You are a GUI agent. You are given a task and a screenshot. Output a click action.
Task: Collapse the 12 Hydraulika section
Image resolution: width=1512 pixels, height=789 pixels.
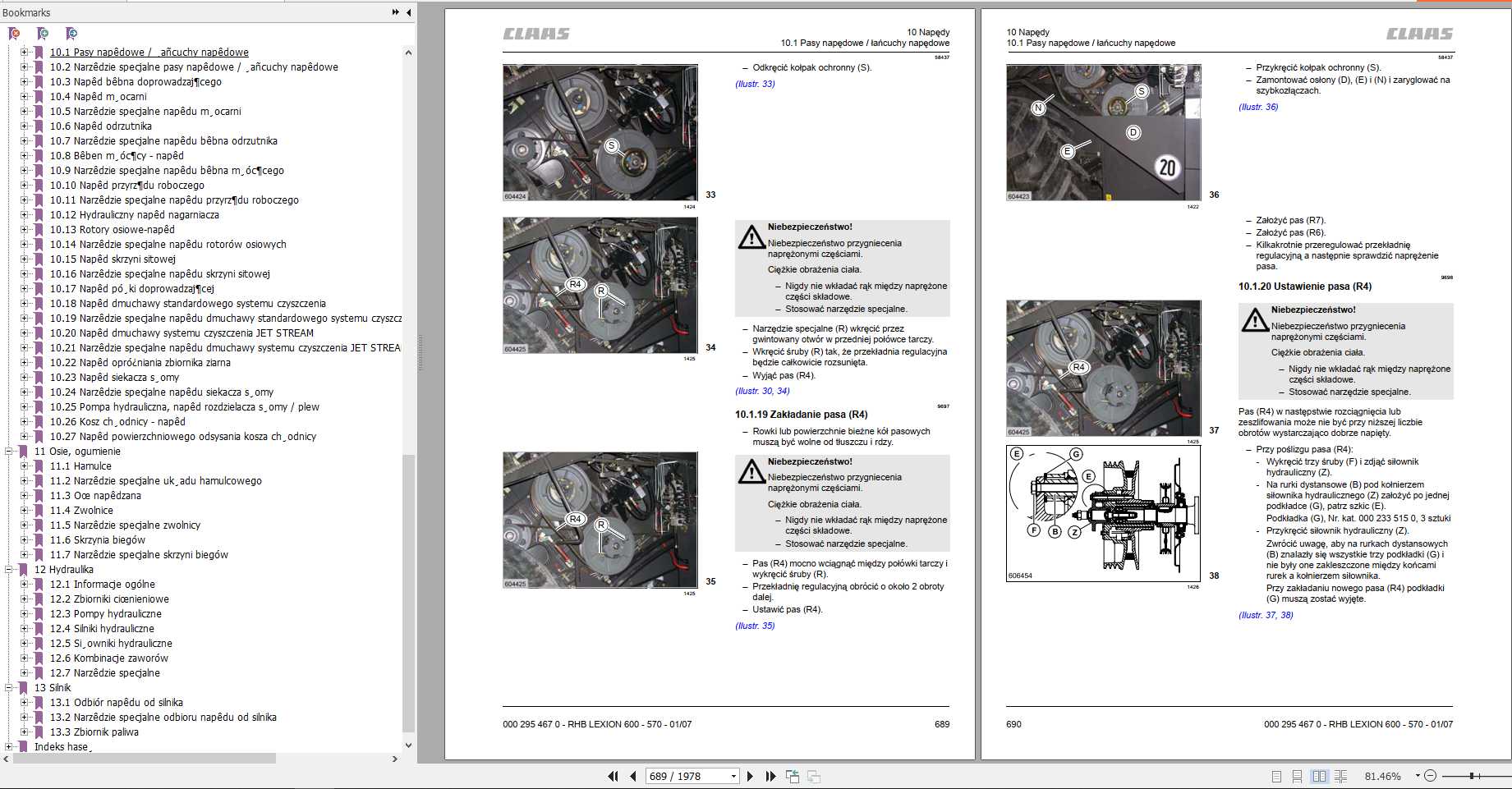pyautogui.click(x=9, y=569)
